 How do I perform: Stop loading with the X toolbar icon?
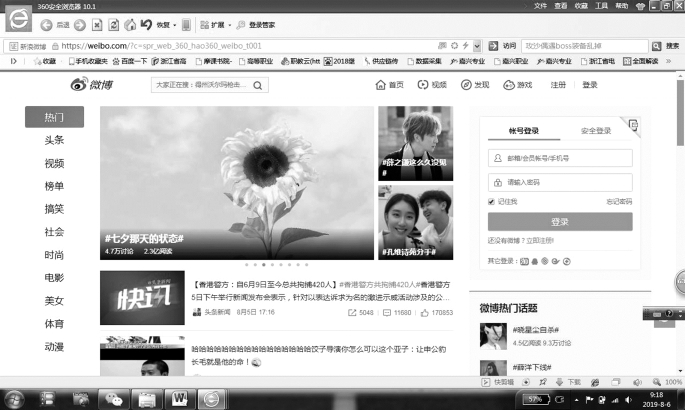point(97,25)
